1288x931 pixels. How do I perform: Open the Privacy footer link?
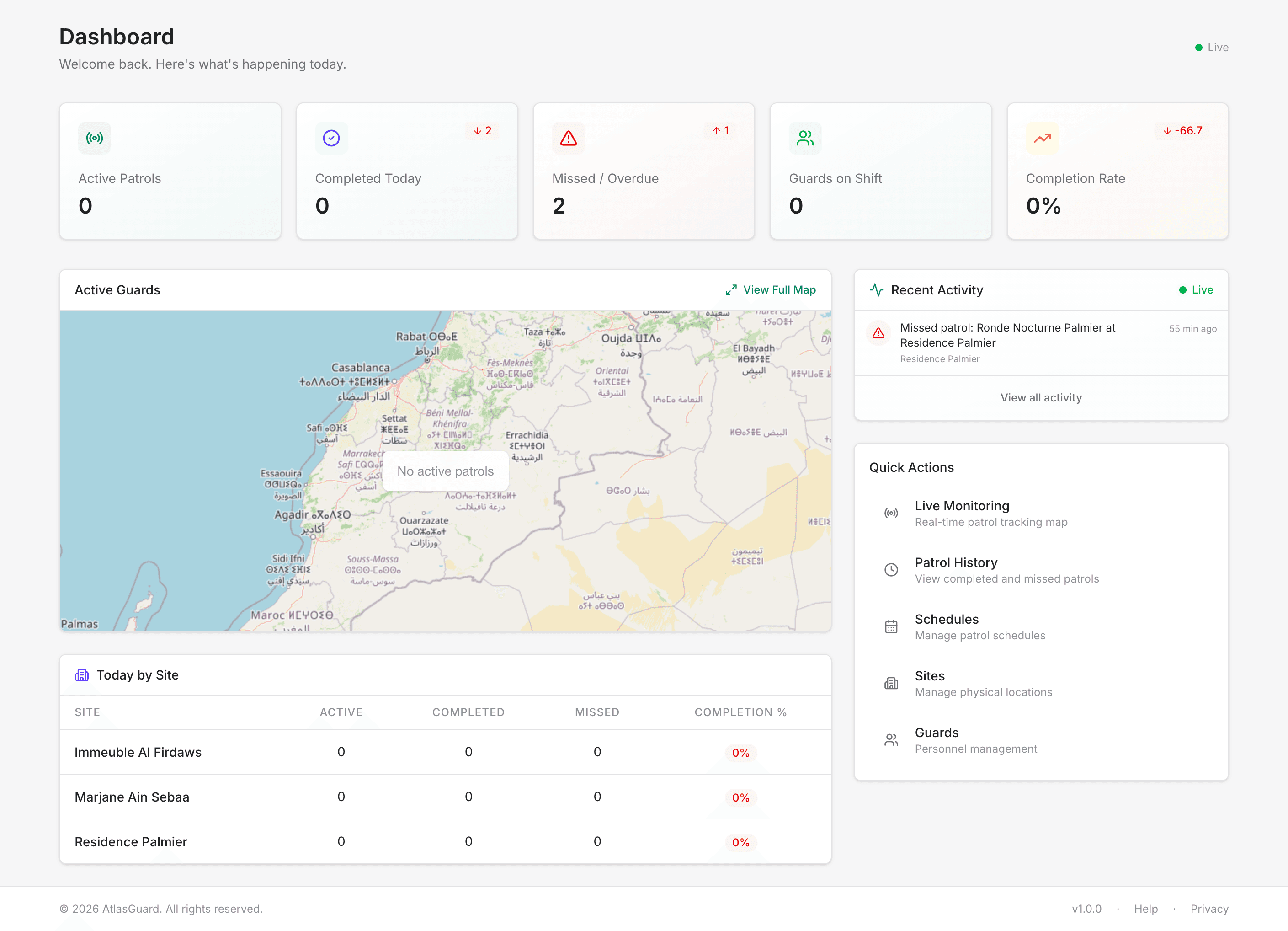(1209, 909)
